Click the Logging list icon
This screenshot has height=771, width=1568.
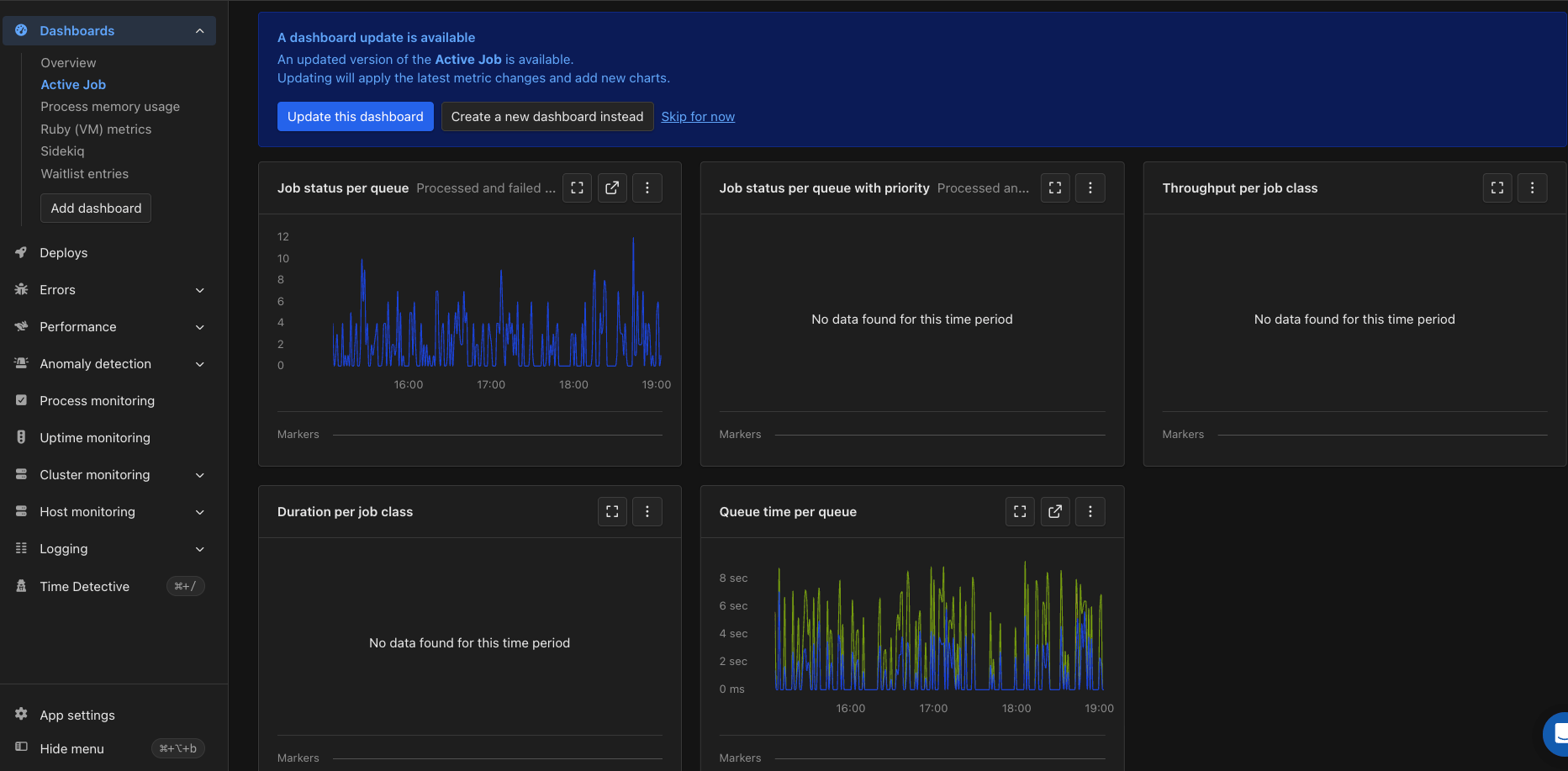pyautogui.click(x=21, y=548)
